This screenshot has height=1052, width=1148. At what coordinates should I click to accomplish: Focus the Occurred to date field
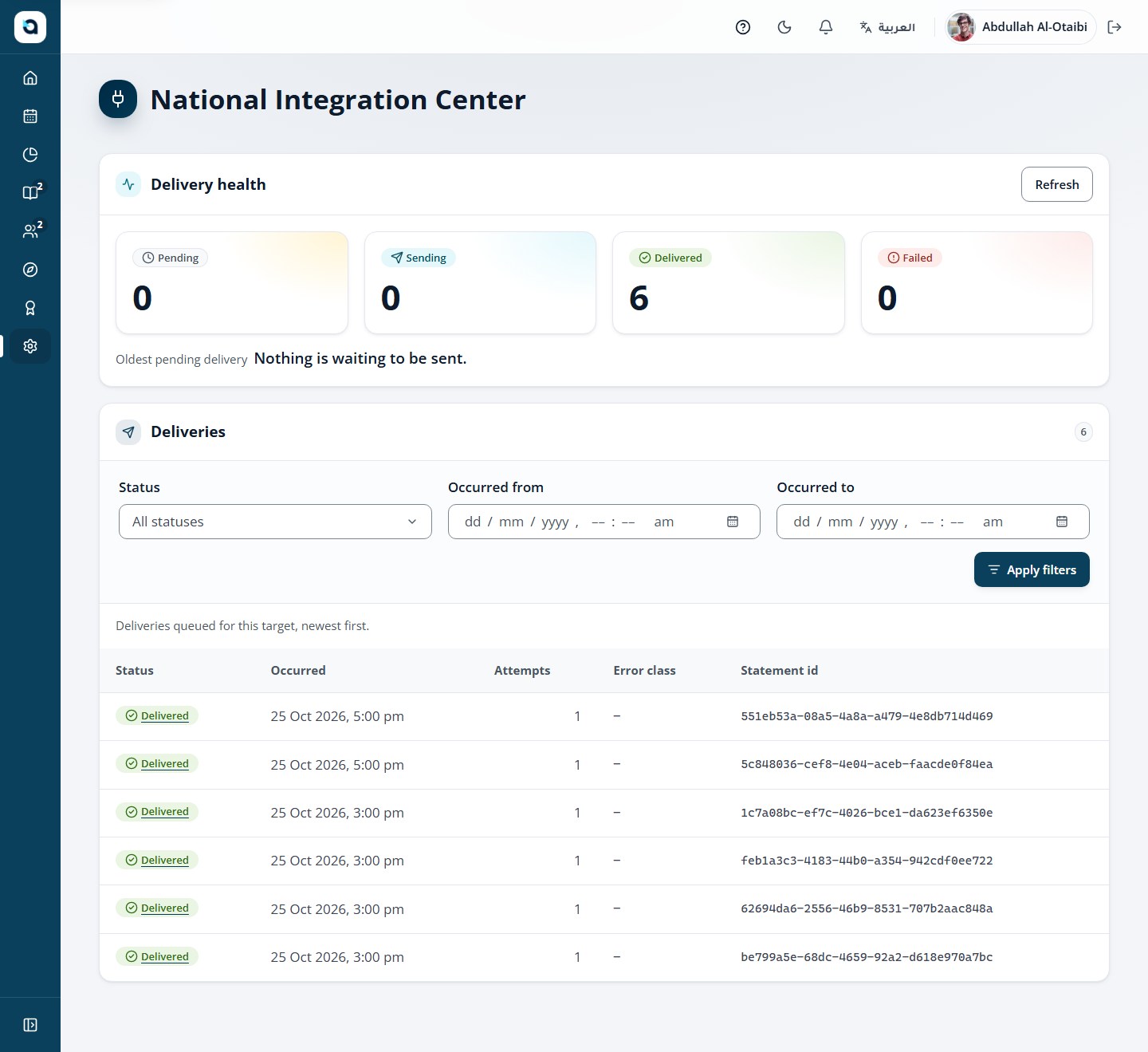click(x=933, y=522)
